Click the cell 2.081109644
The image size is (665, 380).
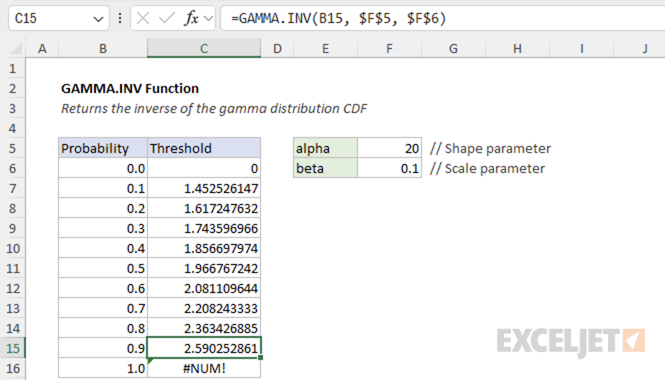click(x=204, y=288)
